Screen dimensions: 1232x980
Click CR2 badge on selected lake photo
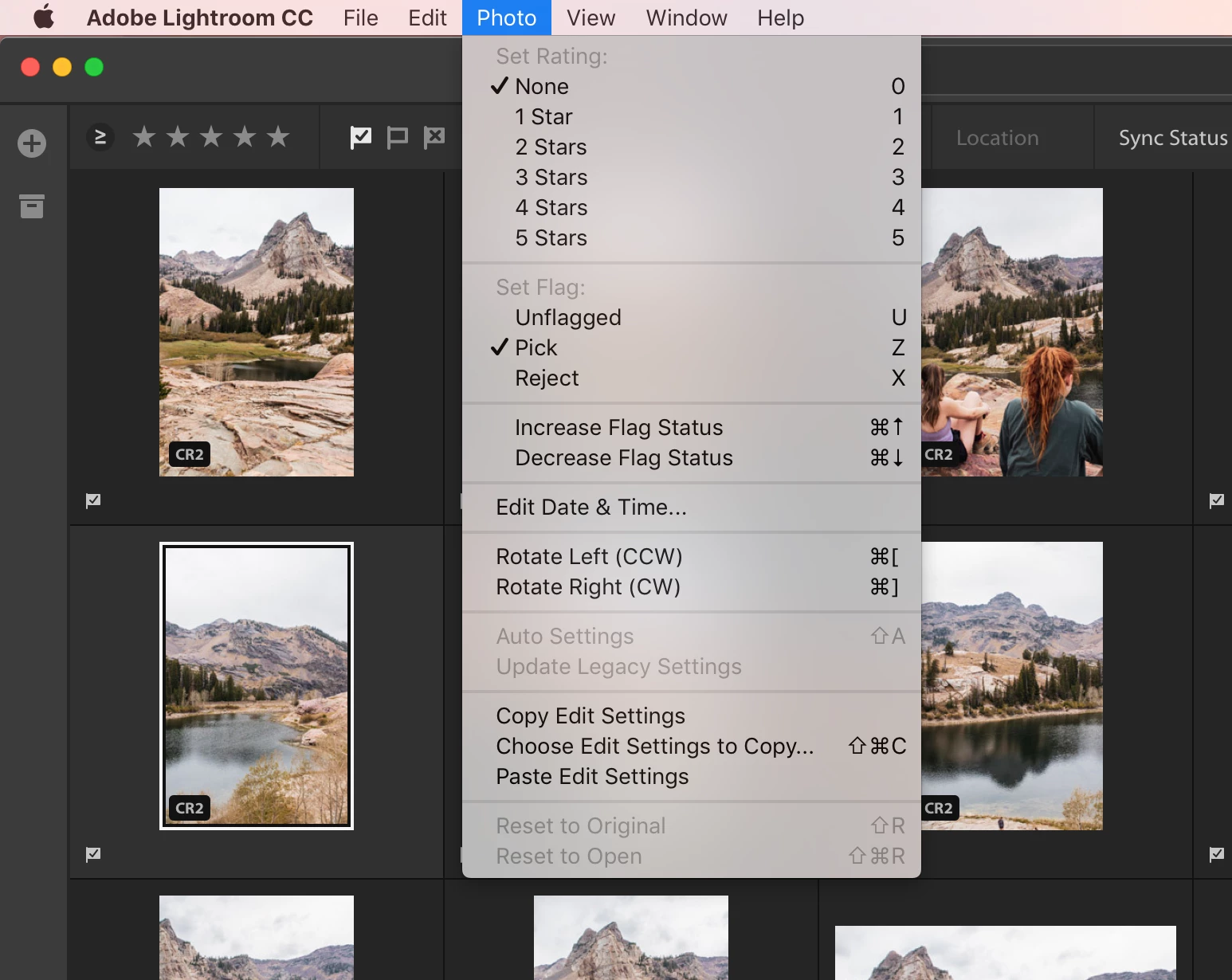[190, 808]
